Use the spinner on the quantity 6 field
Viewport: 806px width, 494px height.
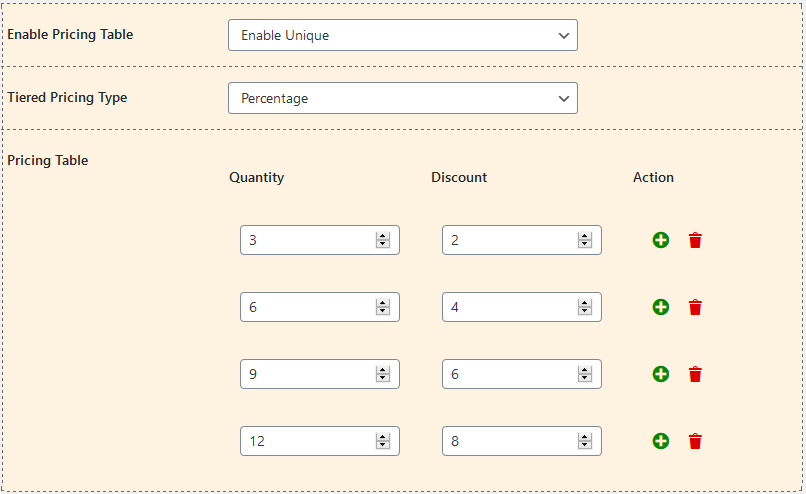point(383,307)
